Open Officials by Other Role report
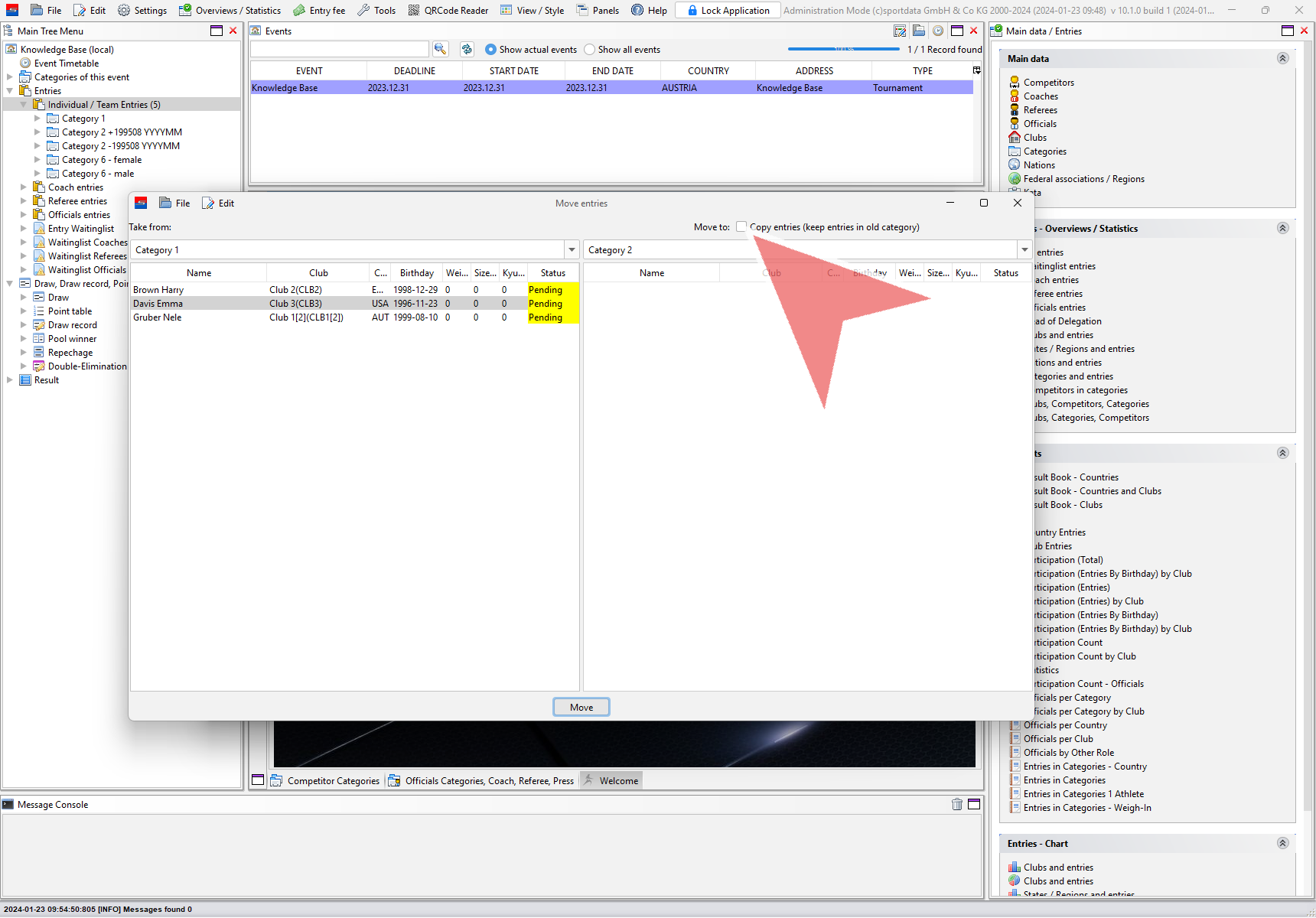Screen dimensions: 1316x918 pos(1069,752)
